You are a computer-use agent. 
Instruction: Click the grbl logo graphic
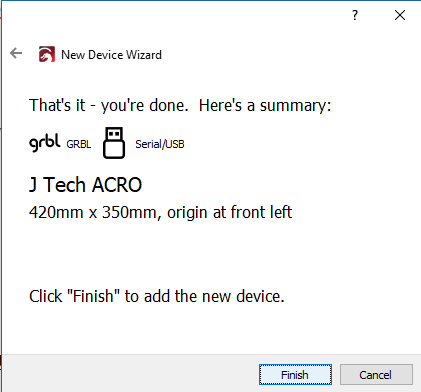tap(45, 143)
